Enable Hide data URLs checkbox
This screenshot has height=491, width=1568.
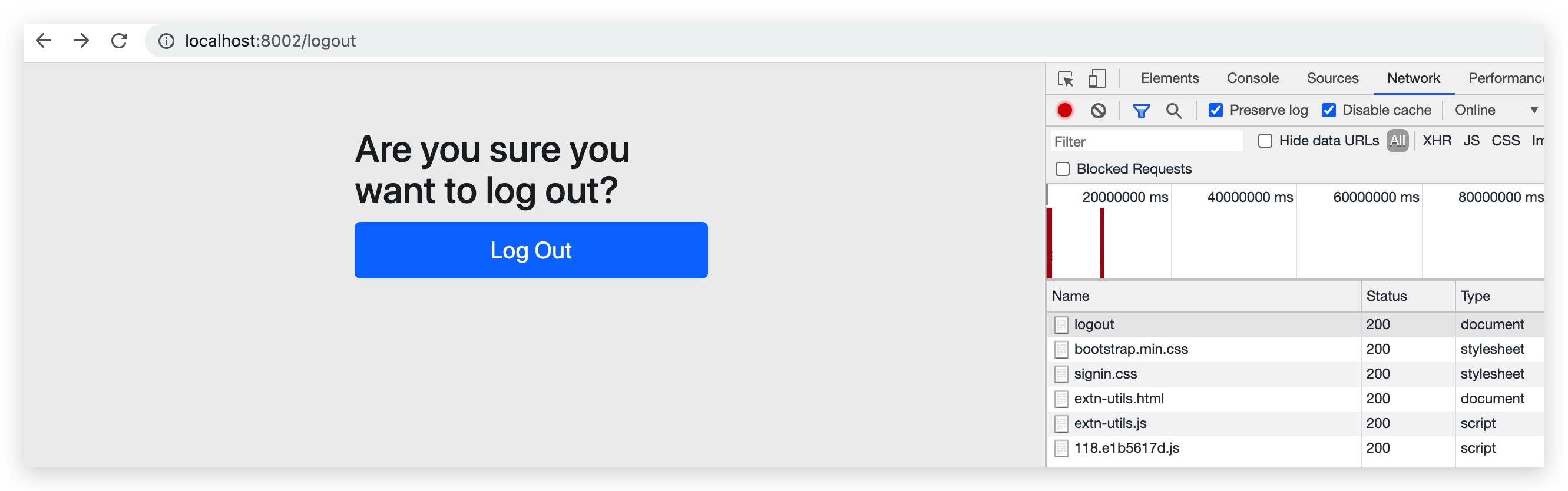(x=1265, y=141)
